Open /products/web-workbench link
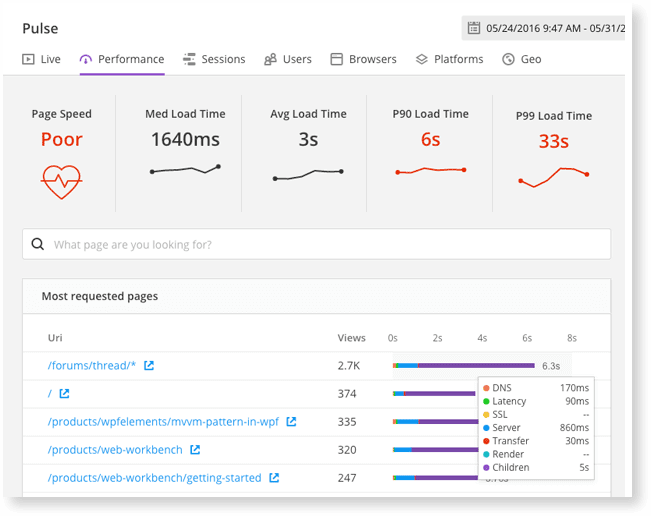This screenshot has height=516, width=651. pos(115,450)
